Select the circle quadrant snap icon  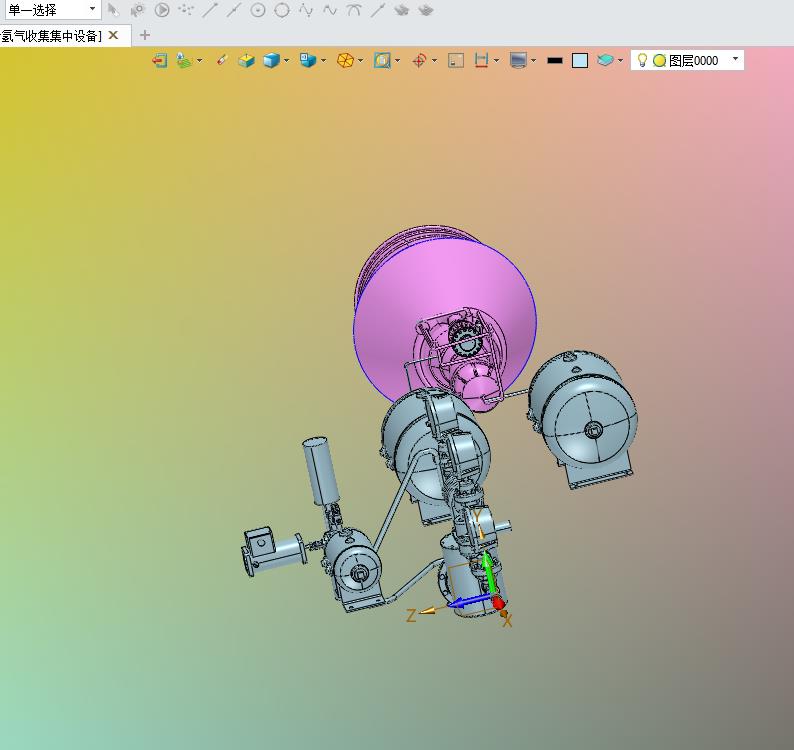coord(282,10)
